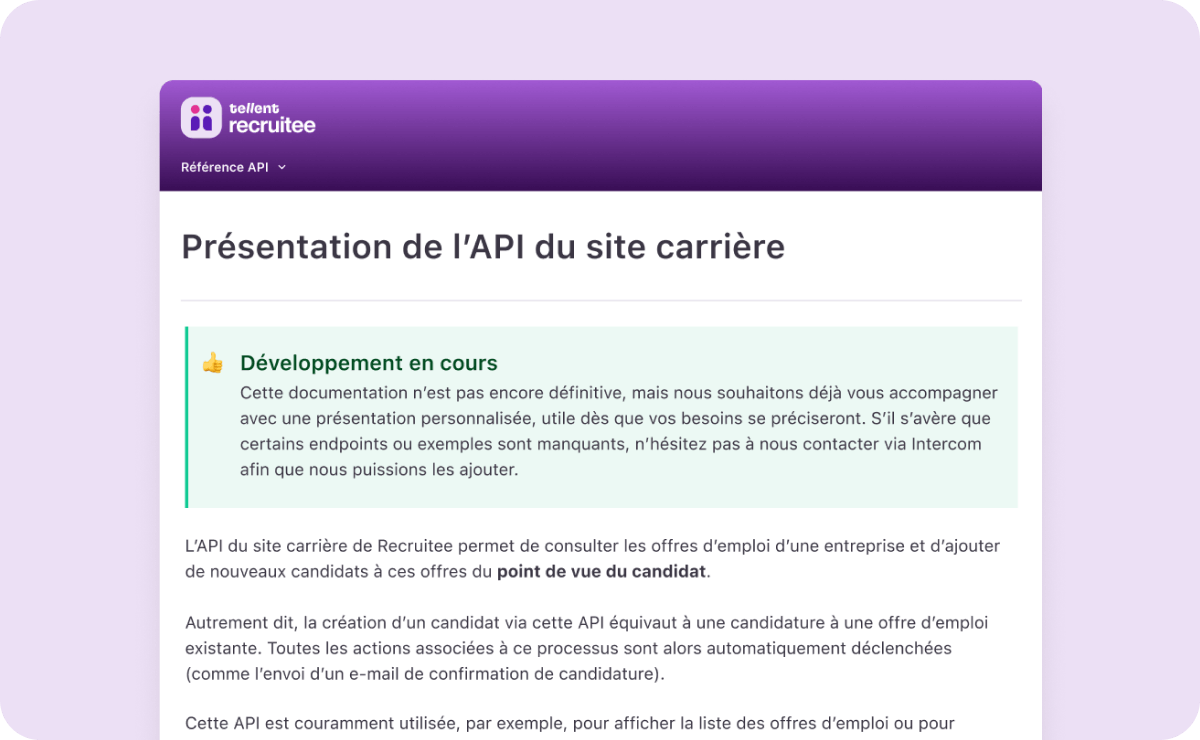Click the paragraph starting with Autrement dit
The height and width of the screenshot is (740, 1200).
pos(586,647)
